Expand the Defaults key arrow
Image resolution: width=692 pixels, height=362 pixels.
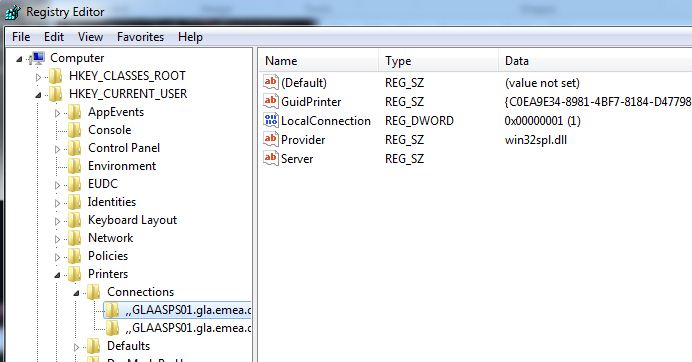(76, 347)
